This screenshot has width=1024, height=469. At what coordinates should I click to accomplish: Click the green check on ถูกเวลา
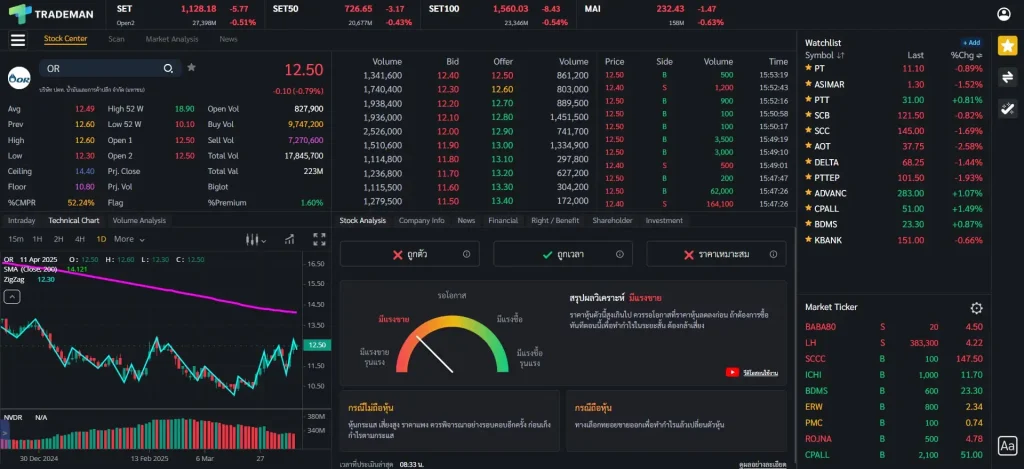[x=547, y=255]
